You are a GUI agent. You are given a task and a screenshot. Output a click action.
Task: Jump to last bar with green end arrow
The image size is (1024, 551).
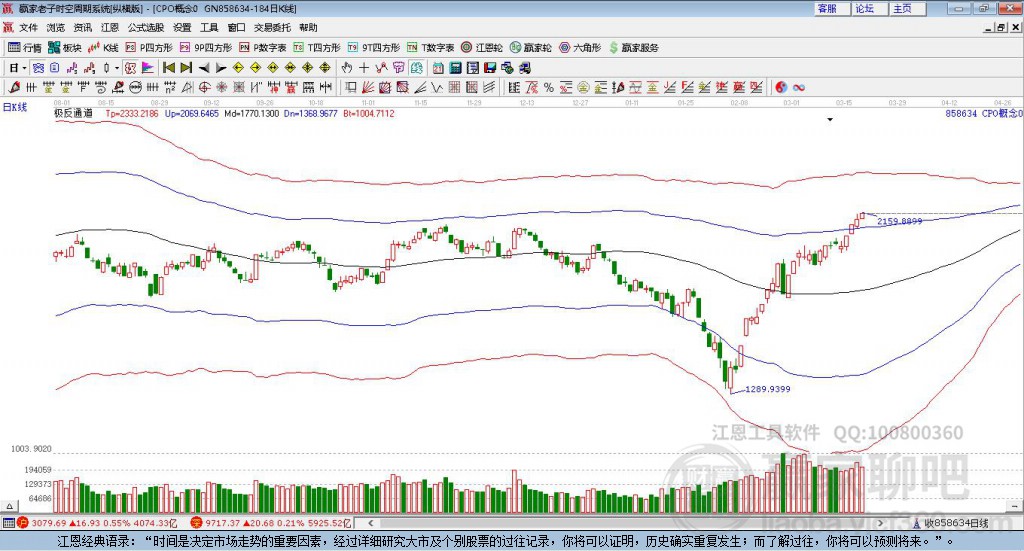186,68
